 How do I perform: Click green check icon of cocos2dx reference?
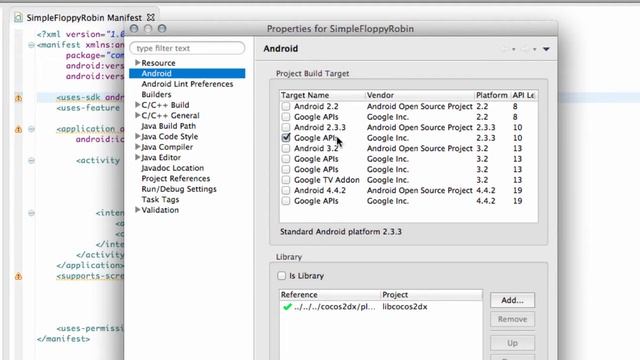[287, 307]
